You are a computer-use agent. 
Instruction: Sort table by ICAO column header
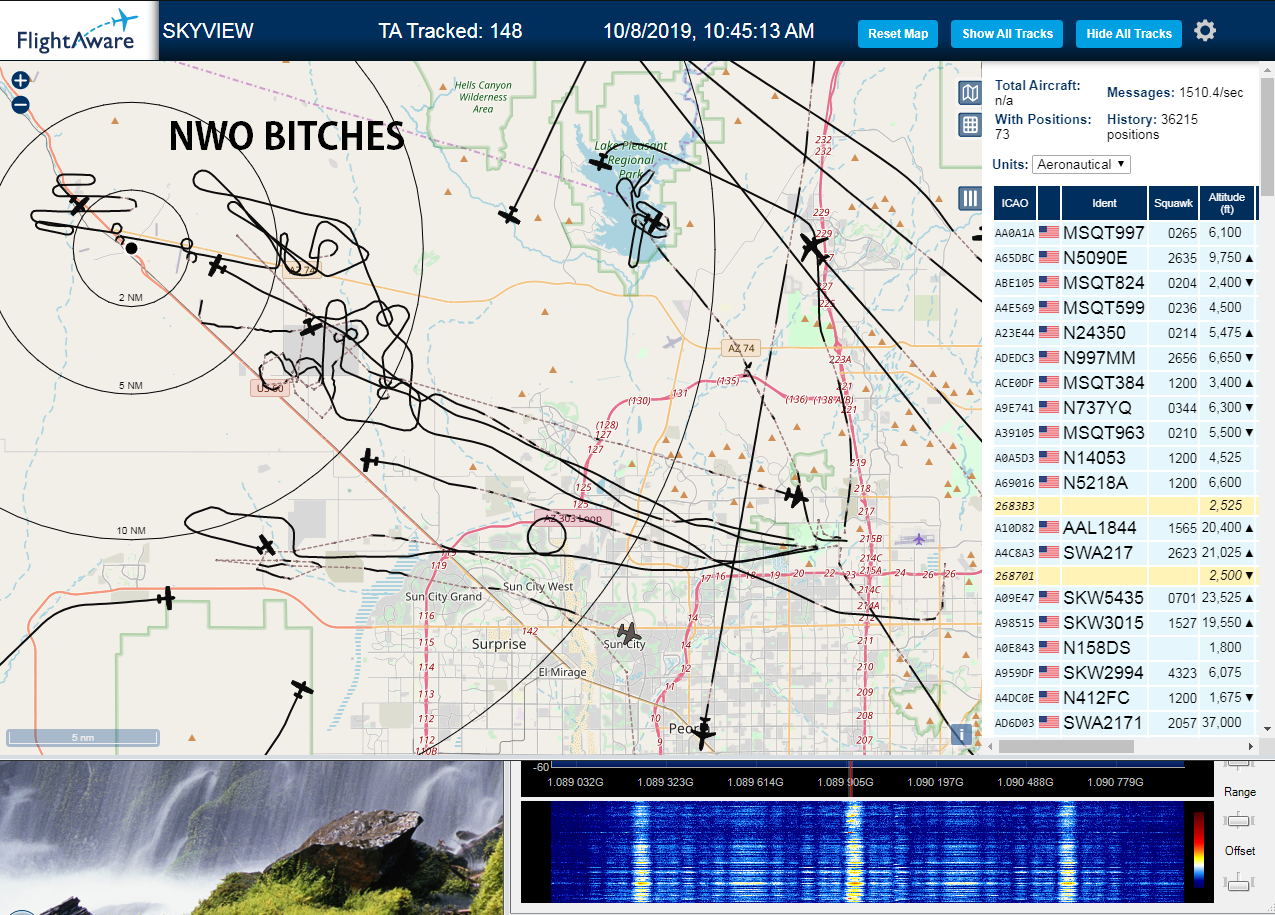tap(1015, 203)
